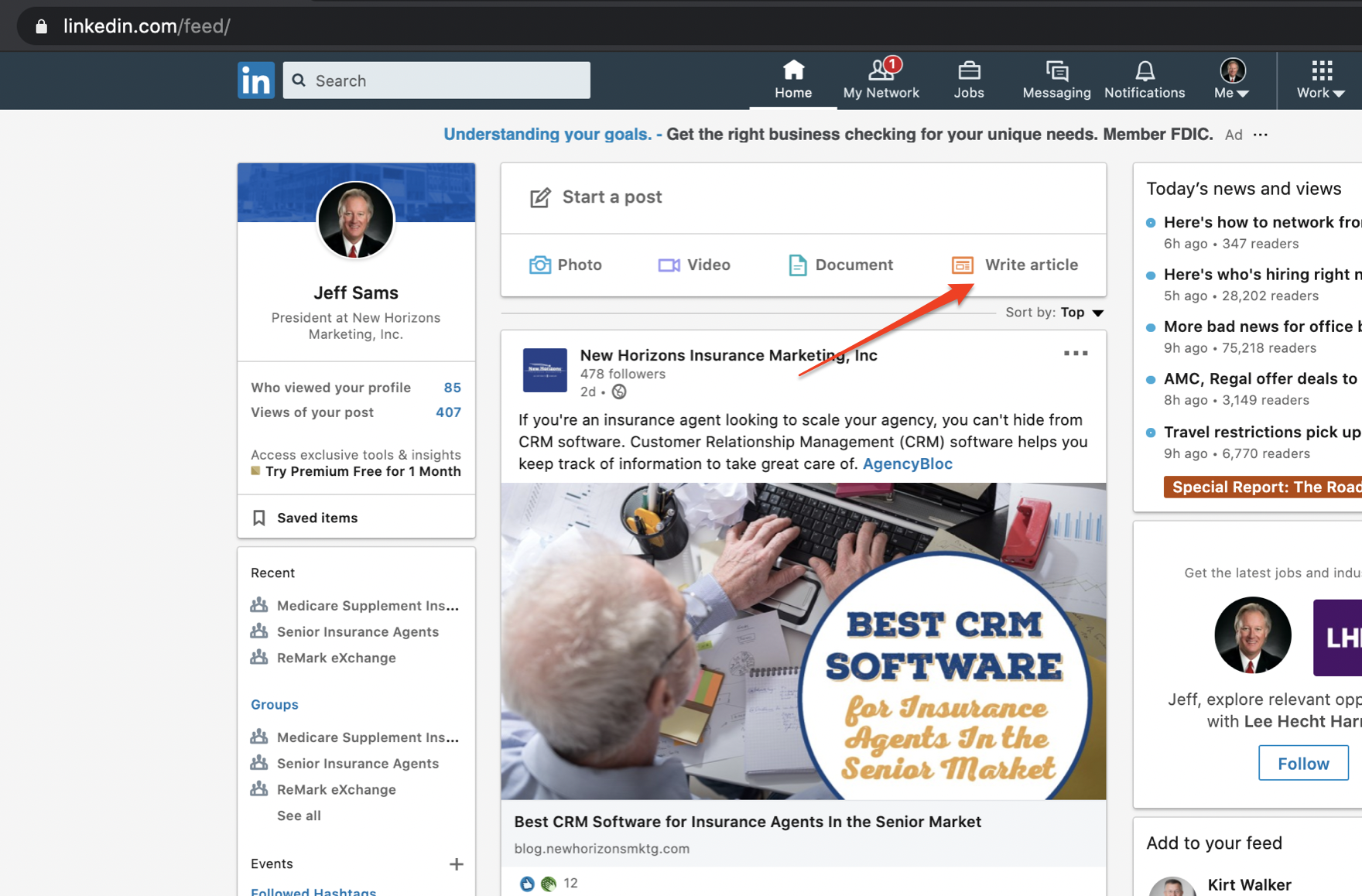This screenshot has height=896, width=1362.
Task: Open More bad news for office news item
Action: tap(1261, 327)
